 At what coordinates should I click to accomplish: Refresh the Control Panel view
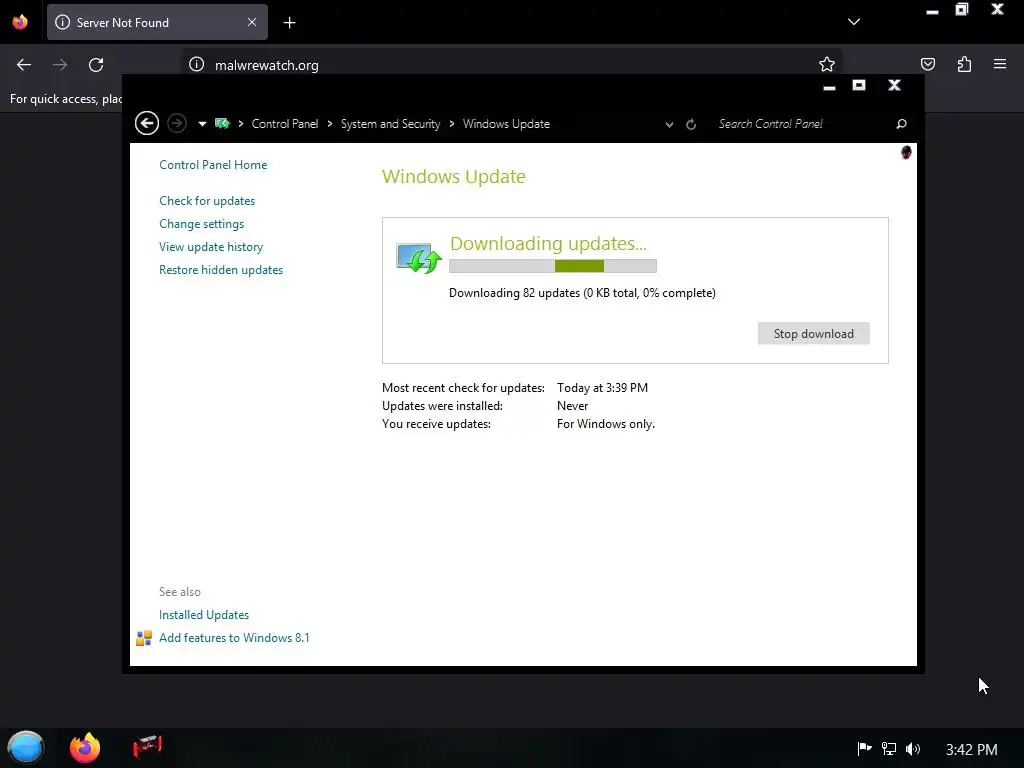(x=691, y=124)
